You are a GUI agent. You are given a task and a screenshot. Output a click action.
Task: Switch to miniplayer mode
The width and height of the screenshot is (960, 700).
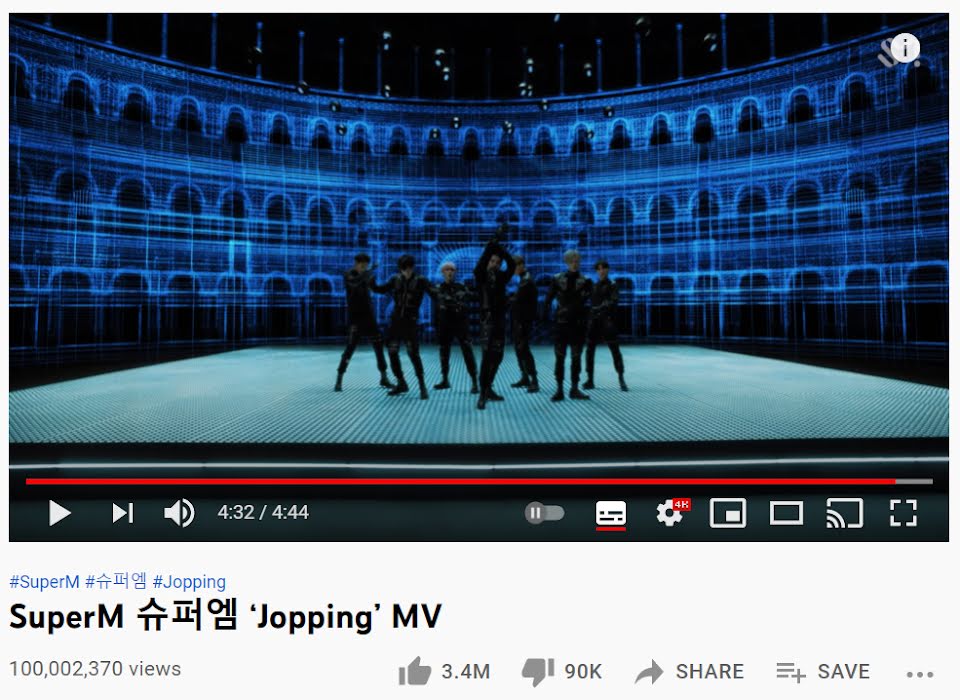(x=727, y=513)
